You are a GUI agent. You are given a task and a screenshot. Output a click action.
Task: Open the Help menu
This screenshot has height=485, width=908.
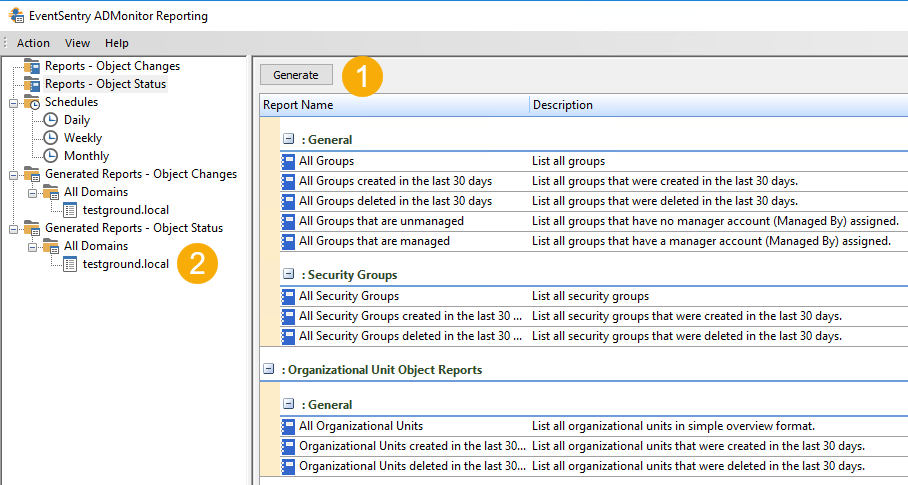[x=116, y=43]
